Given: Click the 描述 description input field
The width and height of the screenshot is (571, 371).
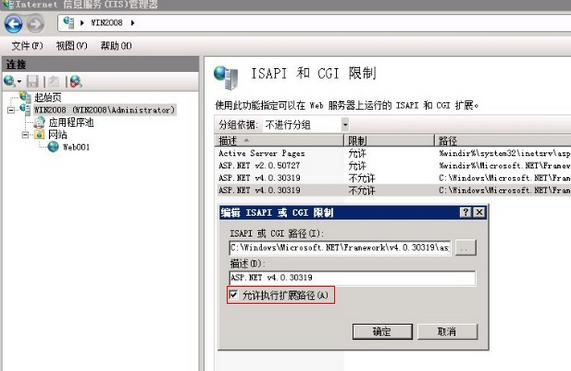Looking at the screenshot, I should coord(352,278).
